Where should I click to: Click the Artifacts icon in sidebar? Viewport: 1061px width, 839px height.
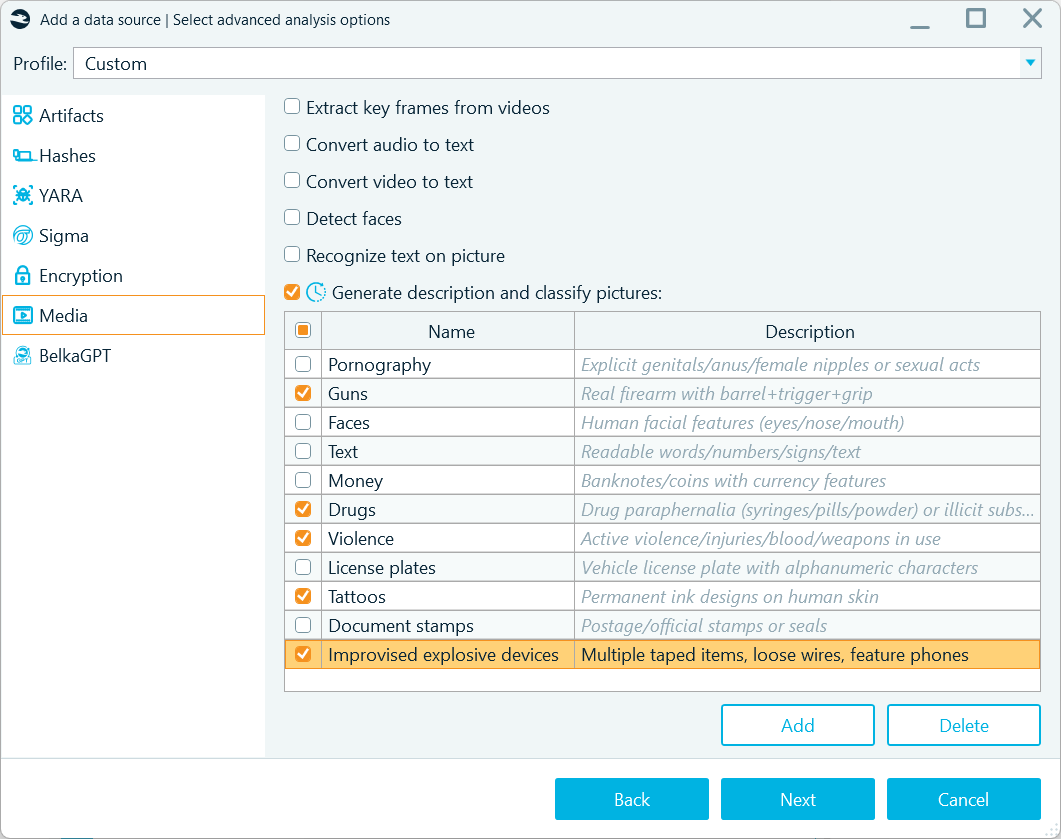pos(22,116)
